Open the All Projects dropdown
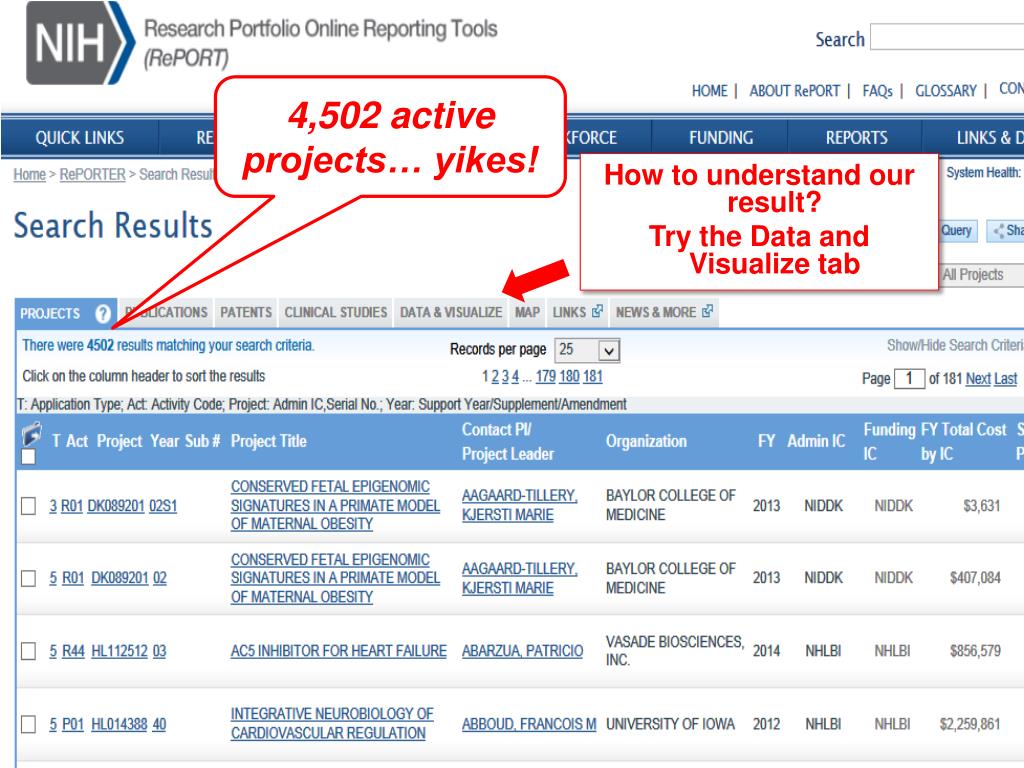 (x=982, y=275)
